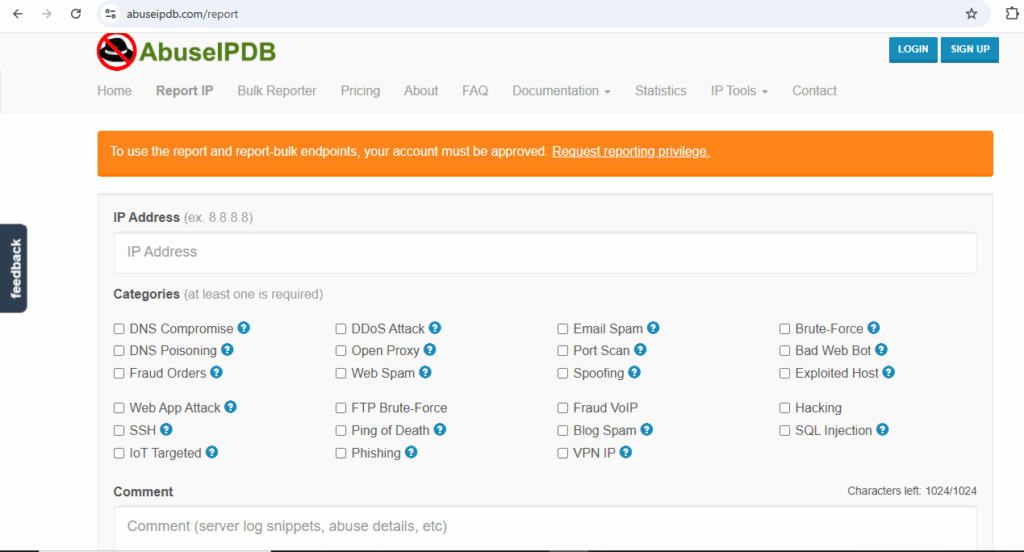Click the LOGIN button
1024x552 pixels.
(x=913, y=50)
